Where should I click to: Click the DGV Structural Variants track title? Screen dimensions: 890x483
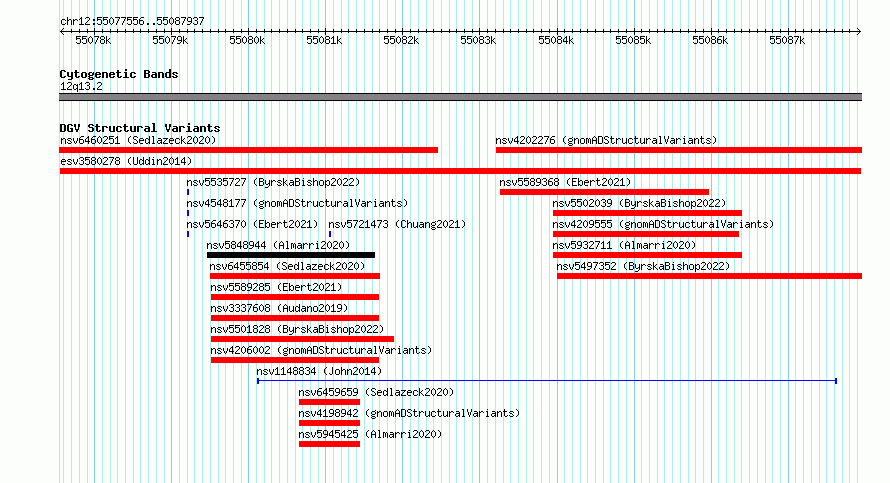click(140, 128)
